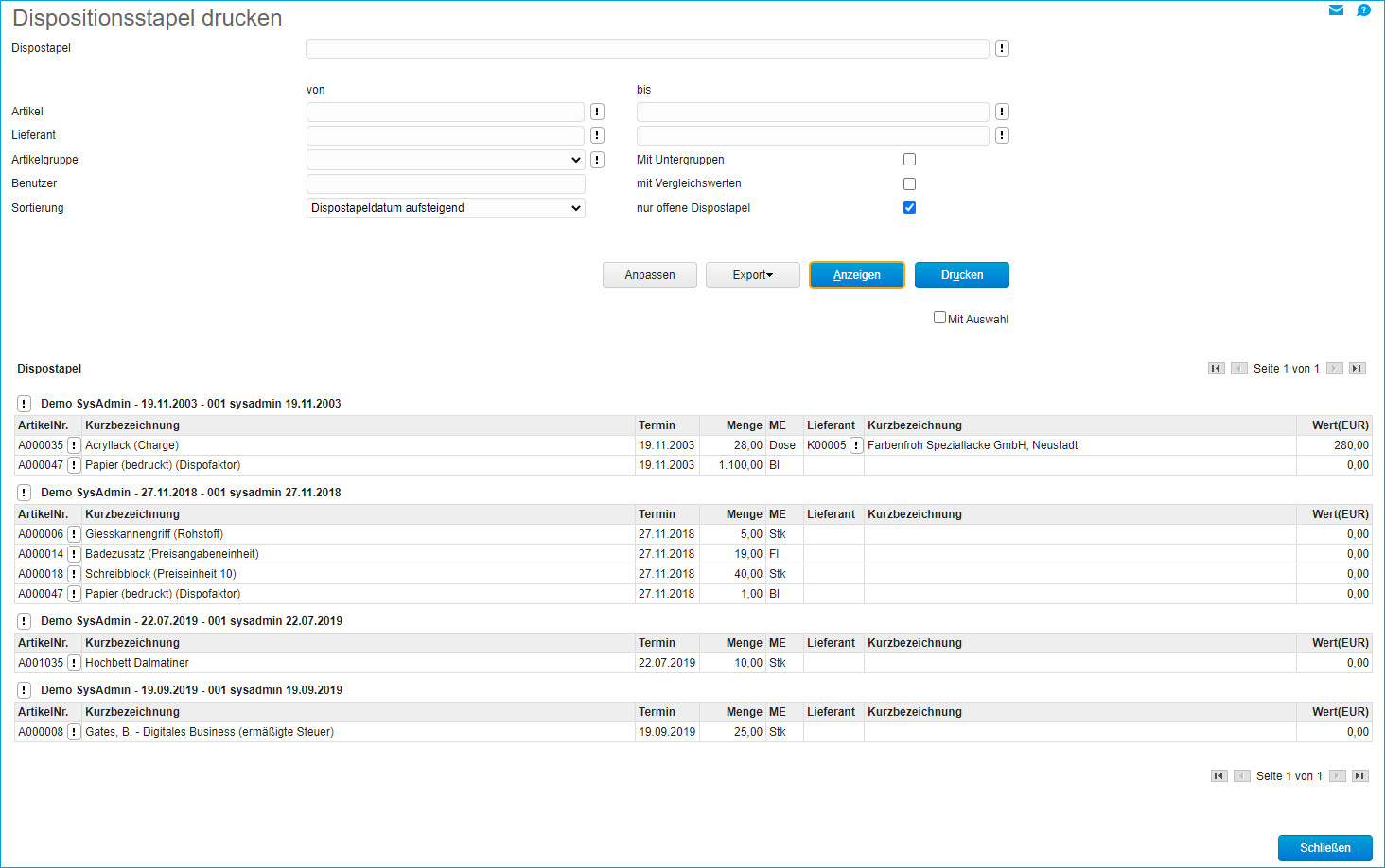Viewport: 1385px width, 868px height.
Task: Open info icon for the 27.11.2018 Dispostapel group
Action: 25,493
